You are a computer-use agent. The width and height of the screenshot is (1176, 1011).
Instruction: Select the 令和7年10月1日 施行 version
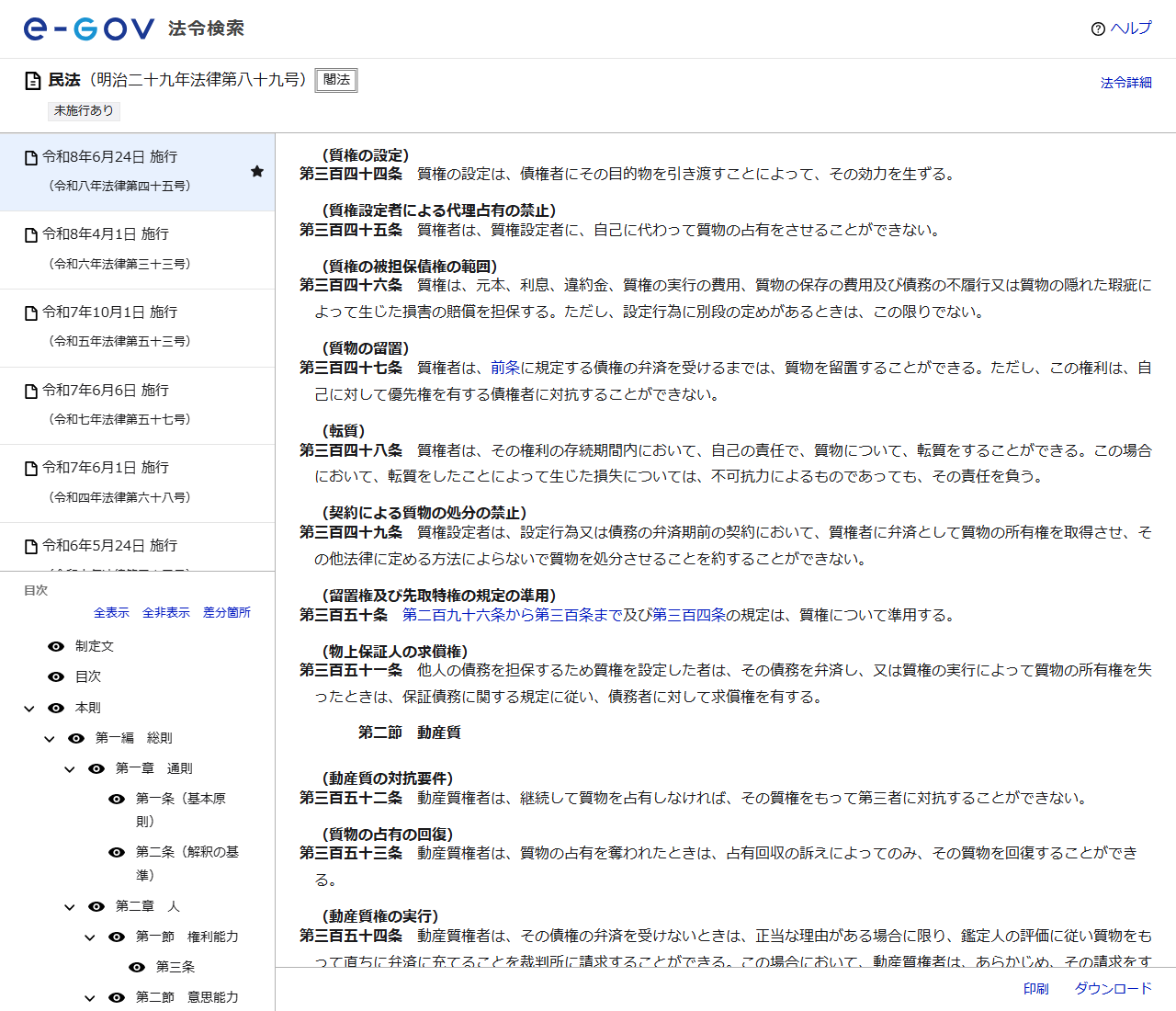click(138, 328)
